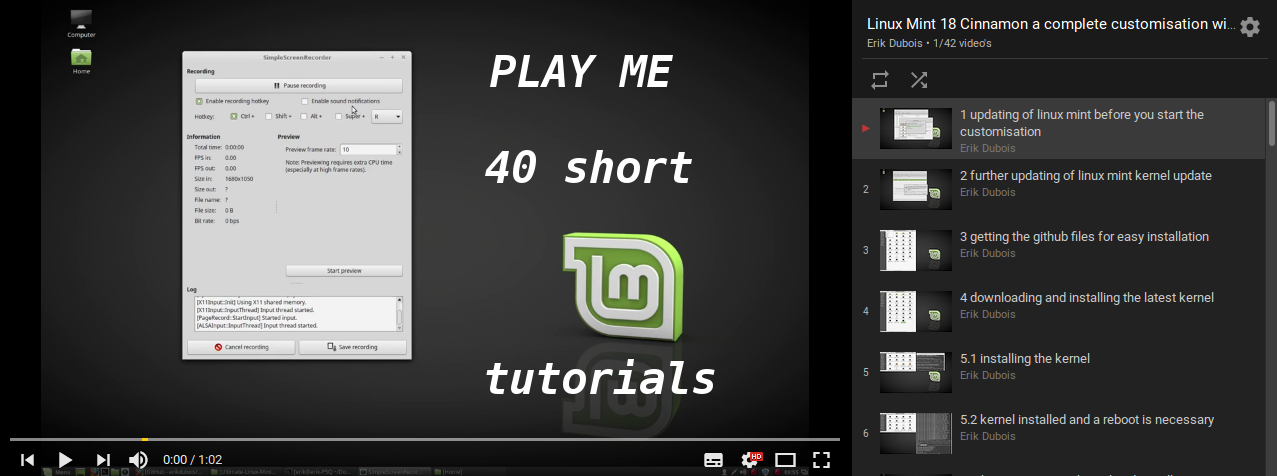This screenshot has width=1277, height=476.
Task: Click Erik Dubois under 2 further updating
Action: pos(987,193)
